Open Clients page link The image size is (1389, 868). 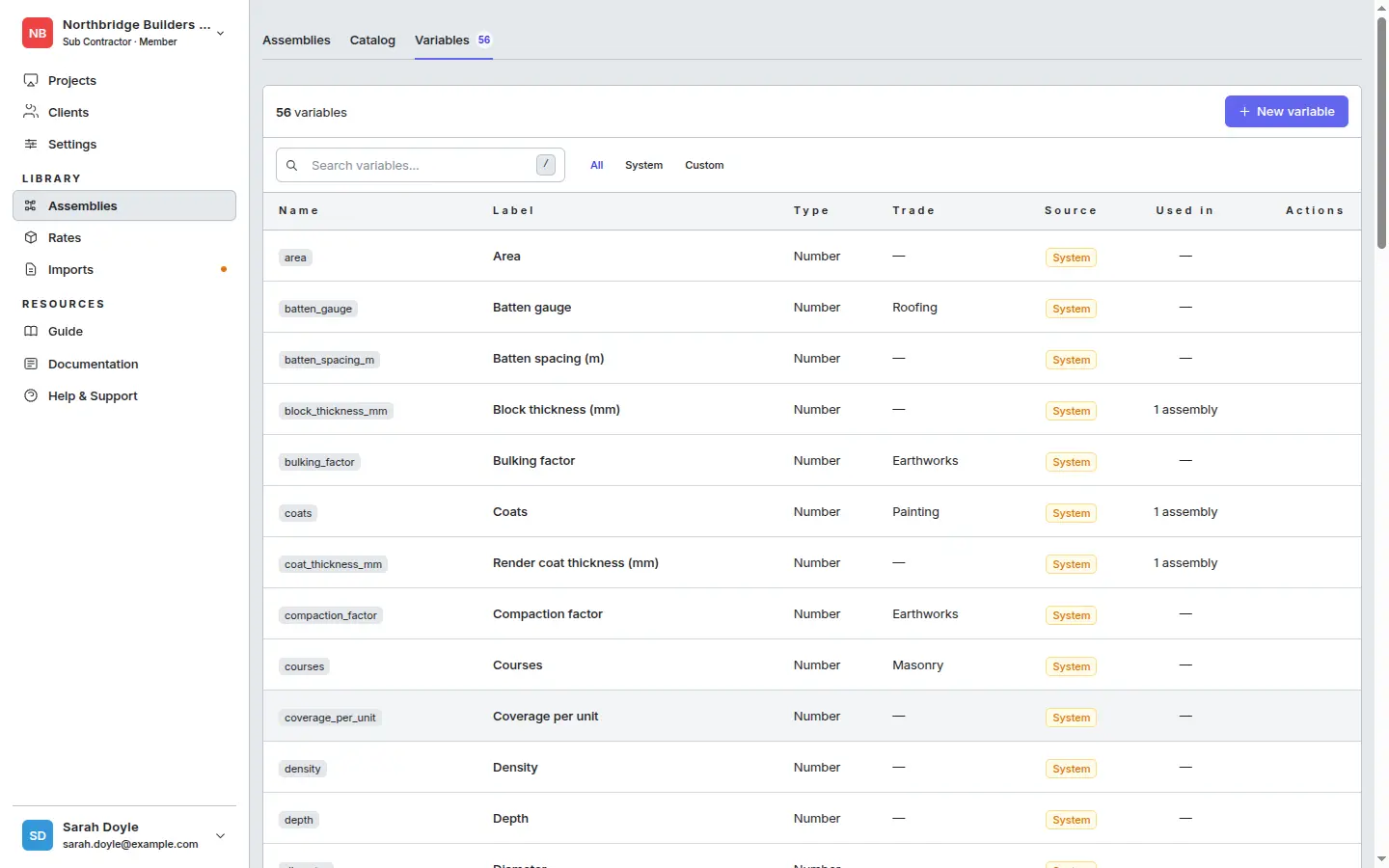click(68, 112)
